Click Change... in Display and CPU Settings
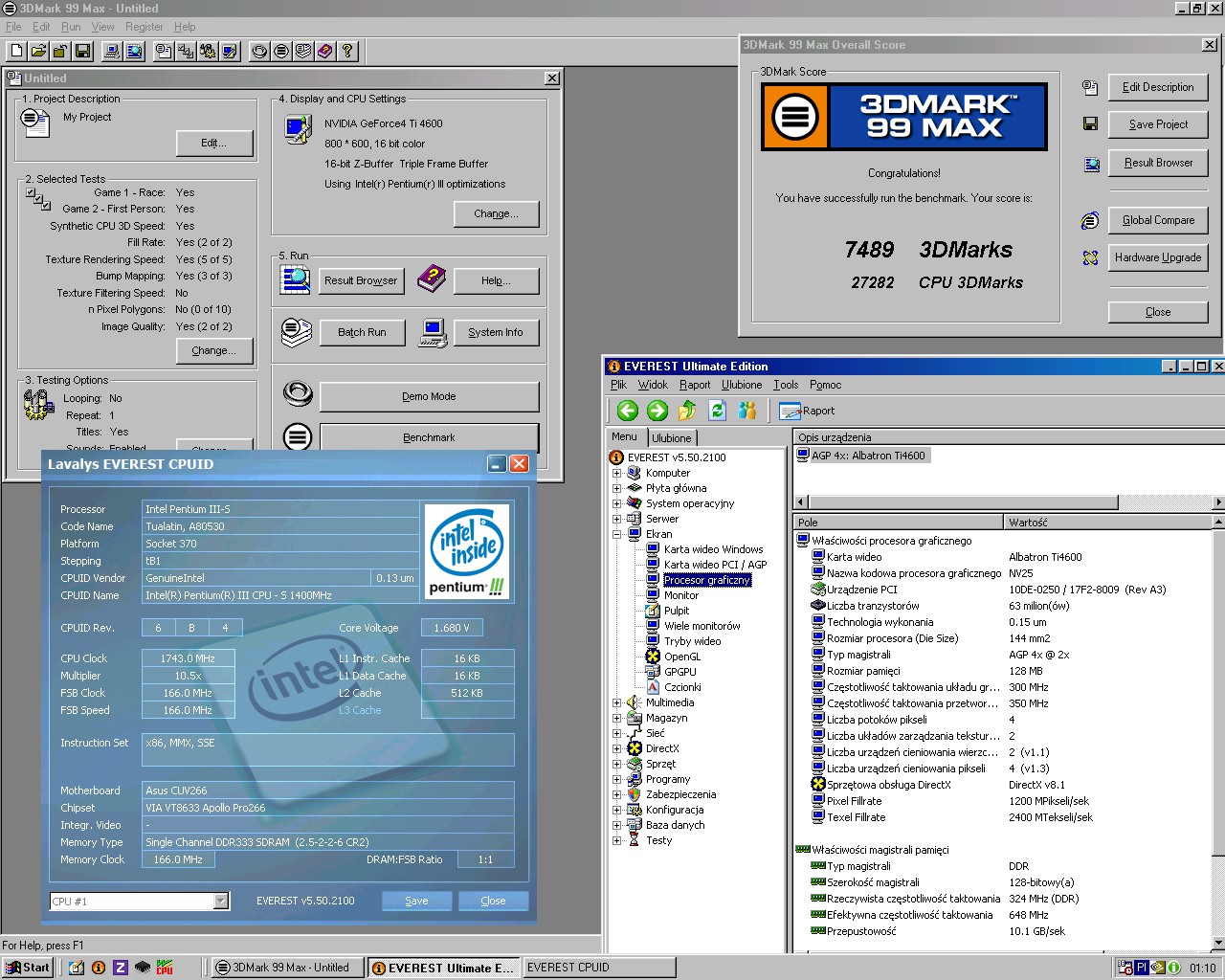This screenshot has height=980, width=1225. 496,213
